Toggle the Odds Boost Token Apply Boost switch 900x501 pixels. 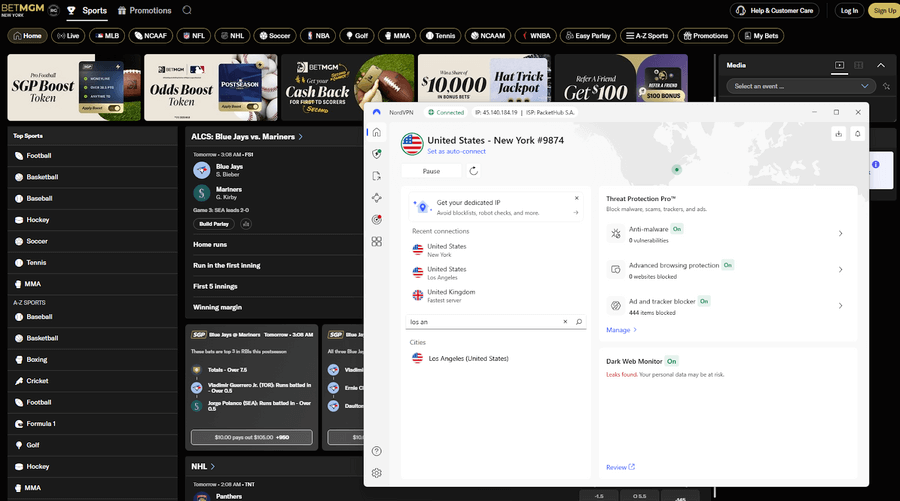pos(253,107)
